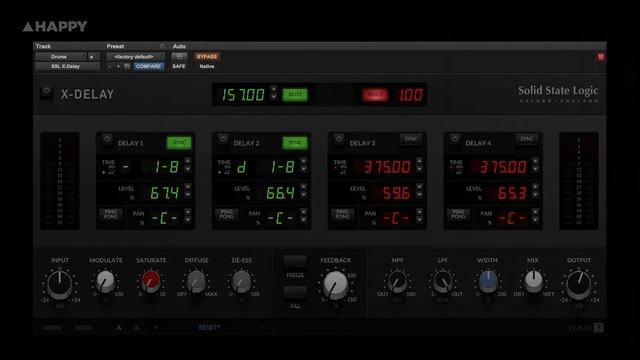Open the factory default preset dropdown
The height and width of the screenshot is (360, 640).
tap(136, 56)
